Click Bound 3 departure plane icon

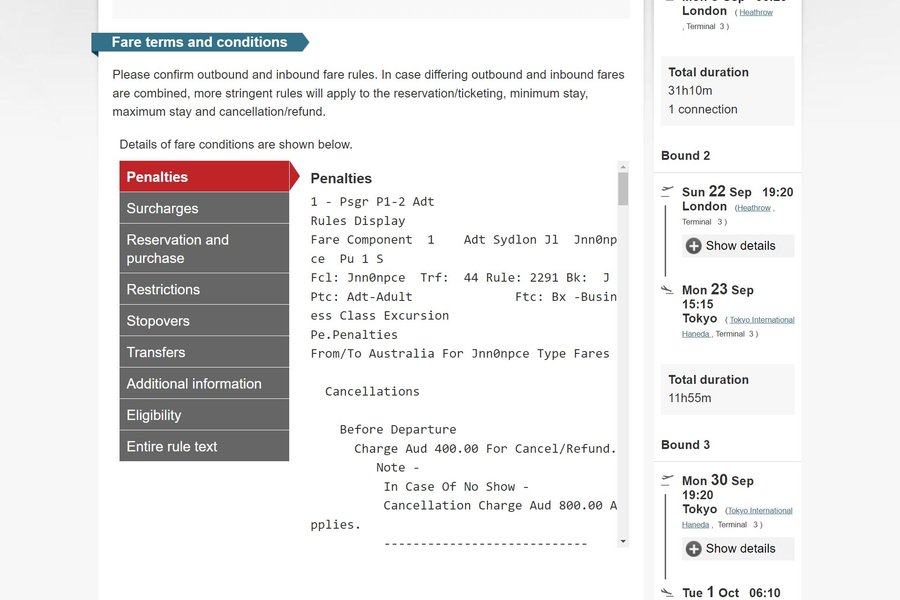[667, 480]
